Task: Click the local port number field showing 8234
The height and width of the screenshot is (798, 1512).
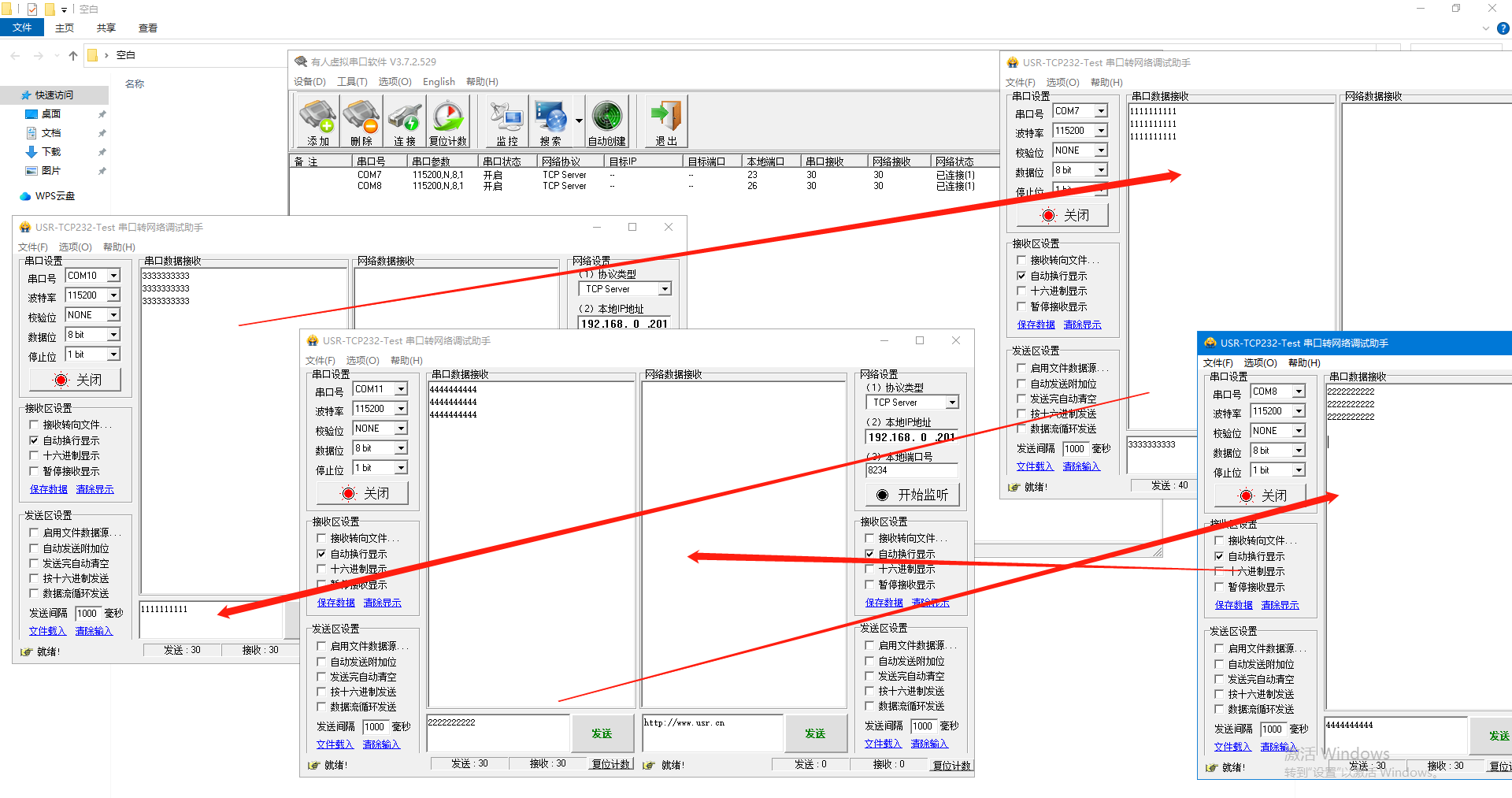Action: (911, 470)
